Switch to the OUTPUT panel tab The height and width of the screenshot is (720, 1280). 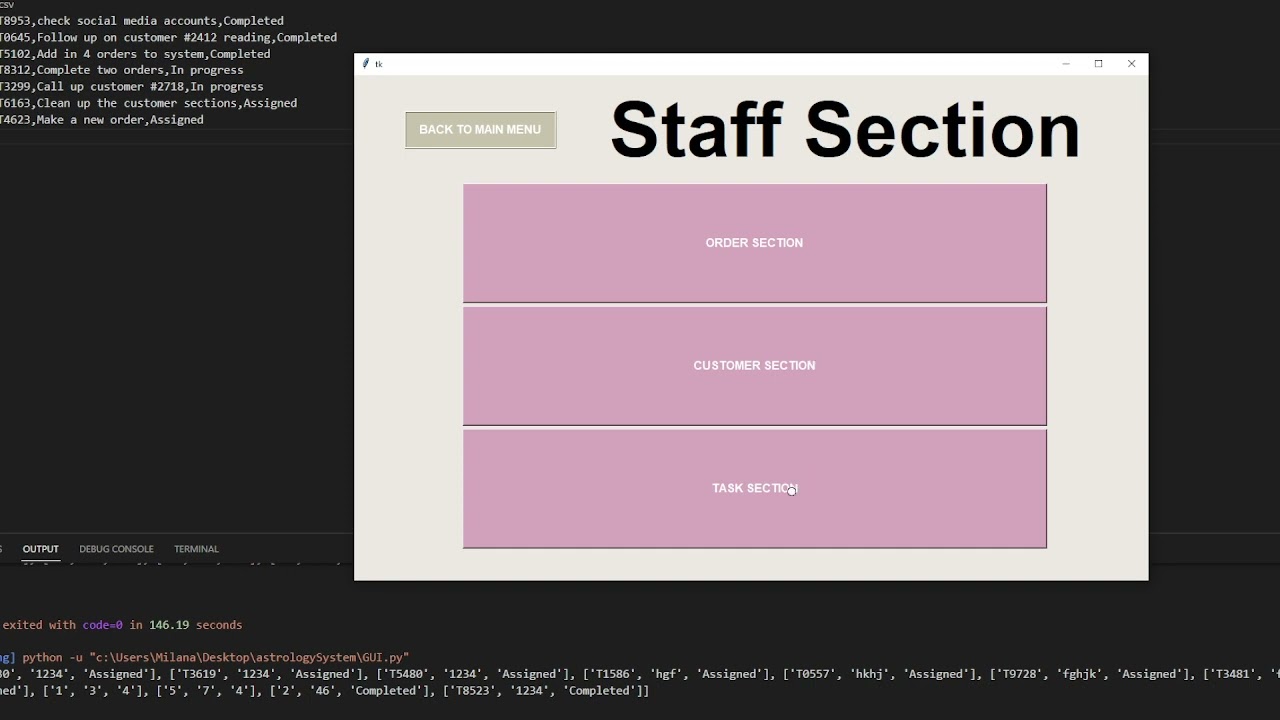pyautogui.click(x=41, y=549)
